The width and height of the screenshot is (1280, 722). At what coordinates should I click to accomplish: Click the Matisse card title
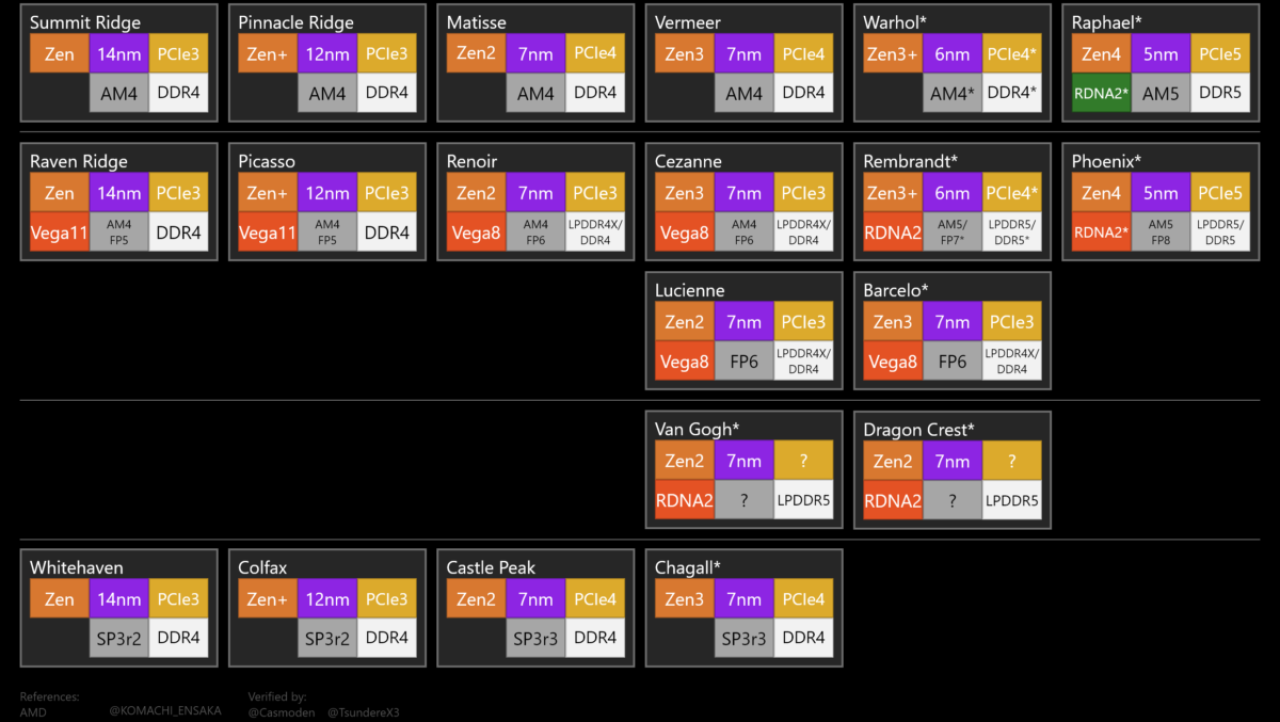pyautogui.click(x=476, y=22)
